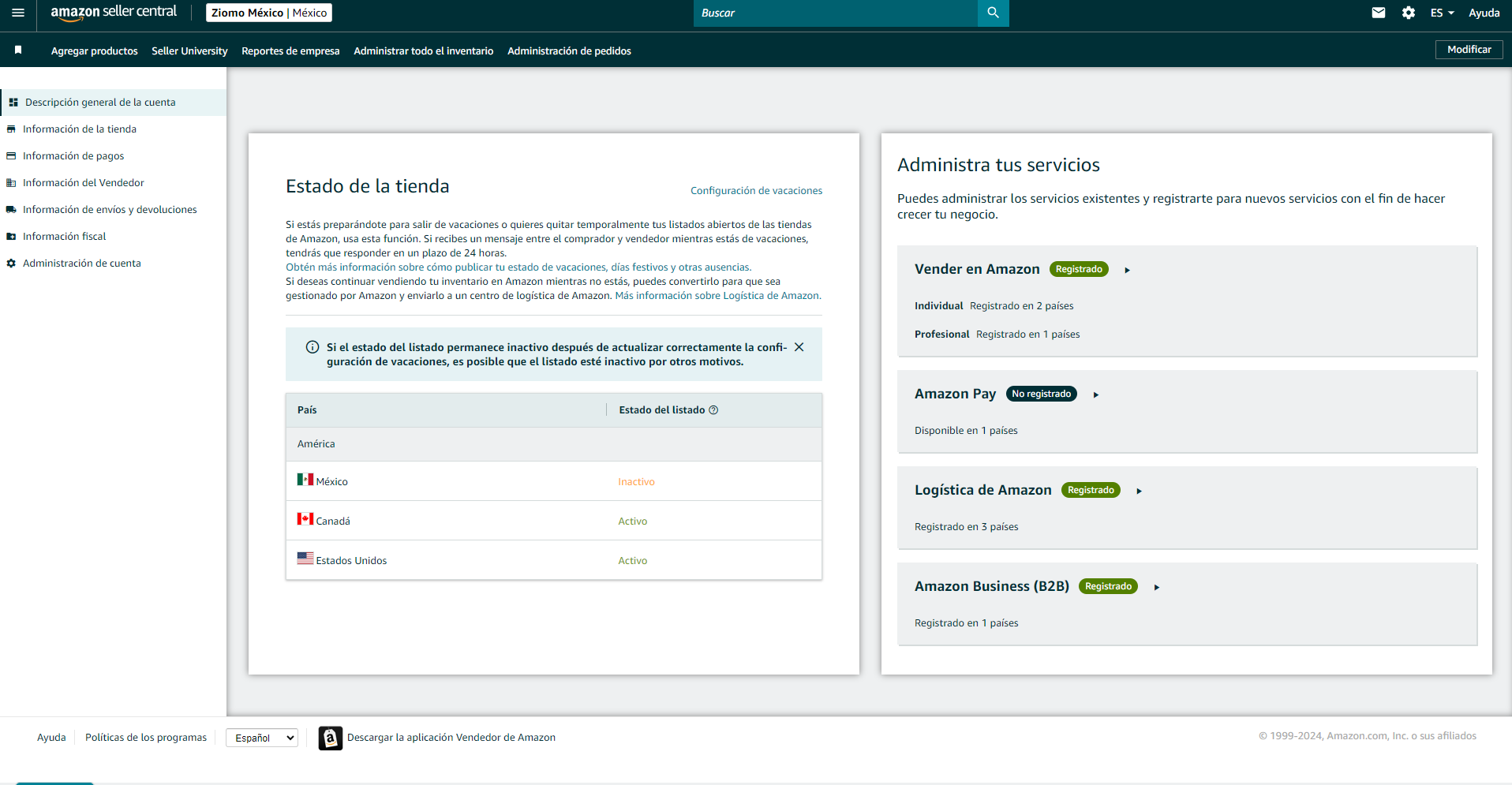
Task: Open the Zíomo México store switcher
Action: pos(269,13)
